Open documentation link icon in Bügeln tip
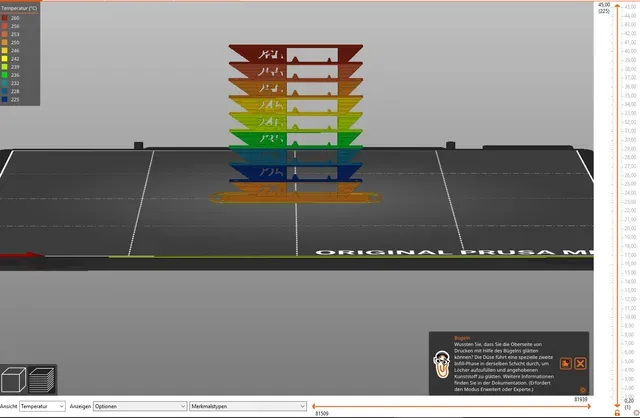Viewport: 640px width, 418px height. tap(566, 363)
